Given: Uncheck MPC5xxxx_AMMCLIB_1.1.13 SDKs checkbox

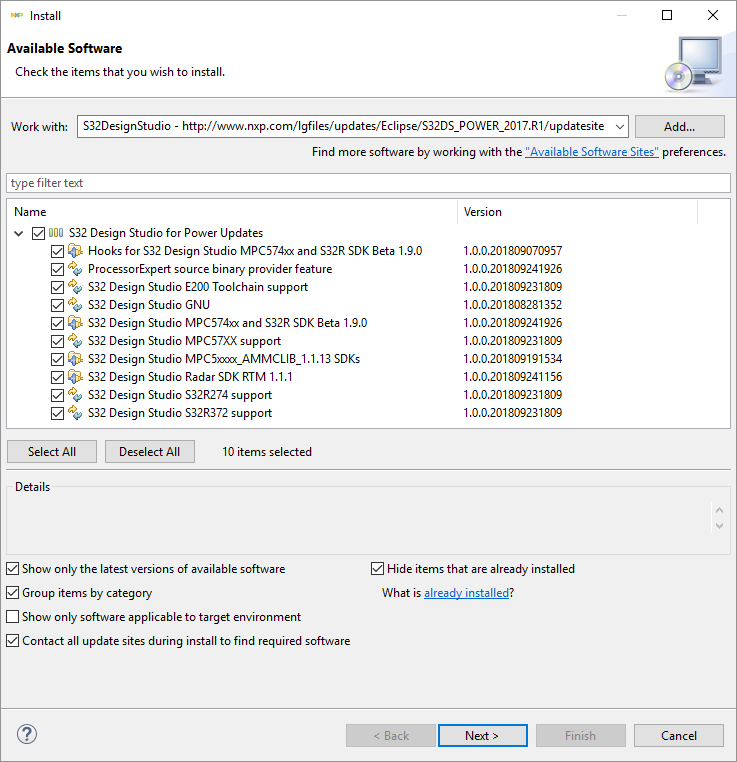Looking at the screenshot, I should (57, 359).
